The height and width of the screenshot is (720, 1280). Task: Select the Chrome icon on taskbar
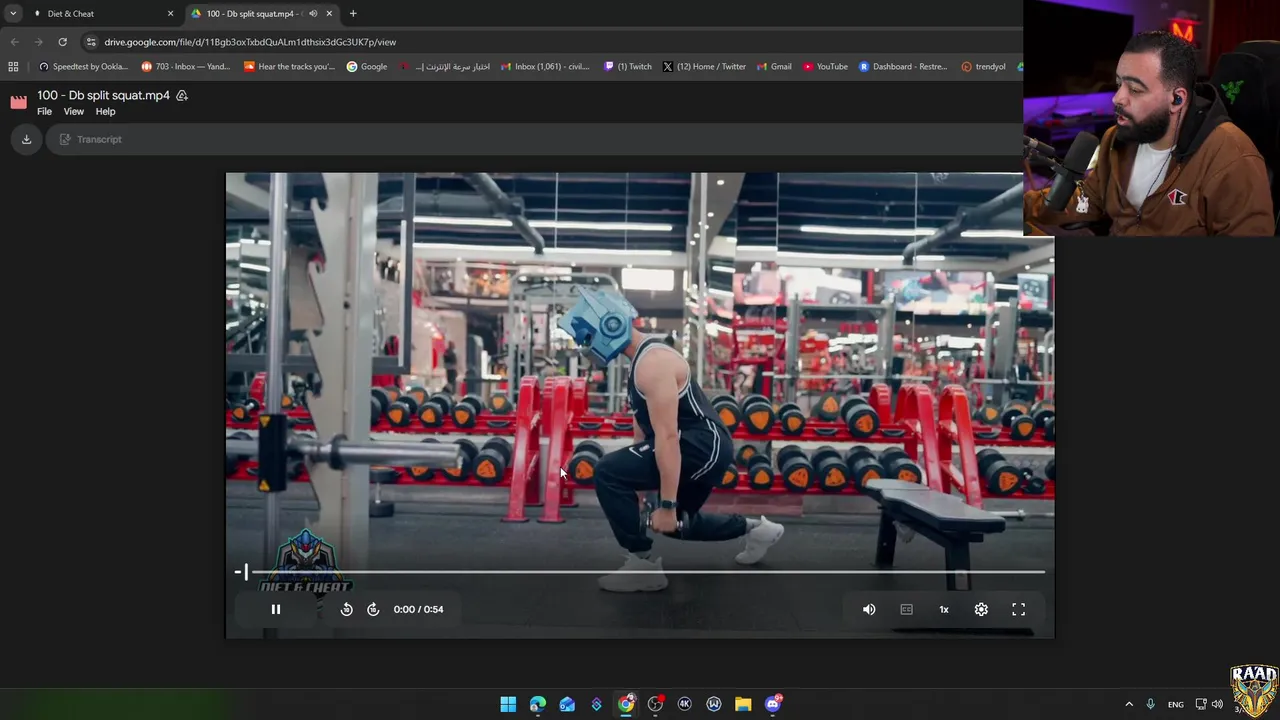[626, 704]
